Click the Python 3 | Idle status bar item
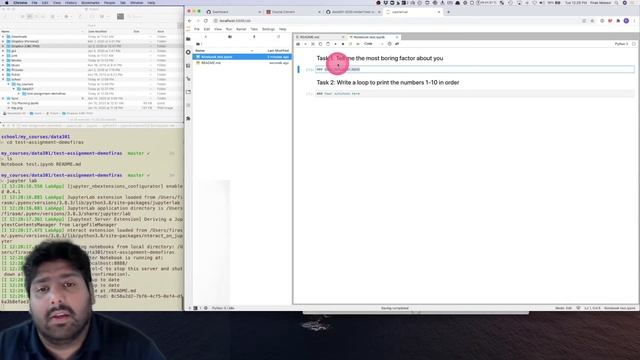Image resolution: width=640 pixels, height=360 pixels. pos(223,308)
